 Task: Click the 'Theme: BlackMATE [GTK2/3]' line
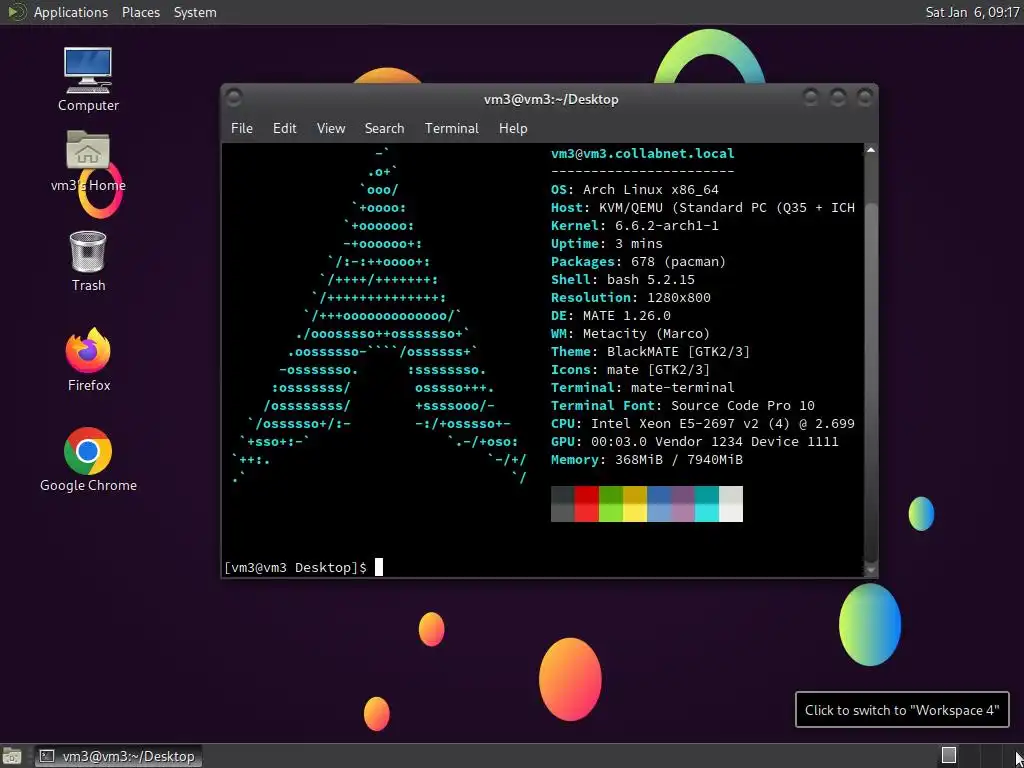[x=650, y=351]
